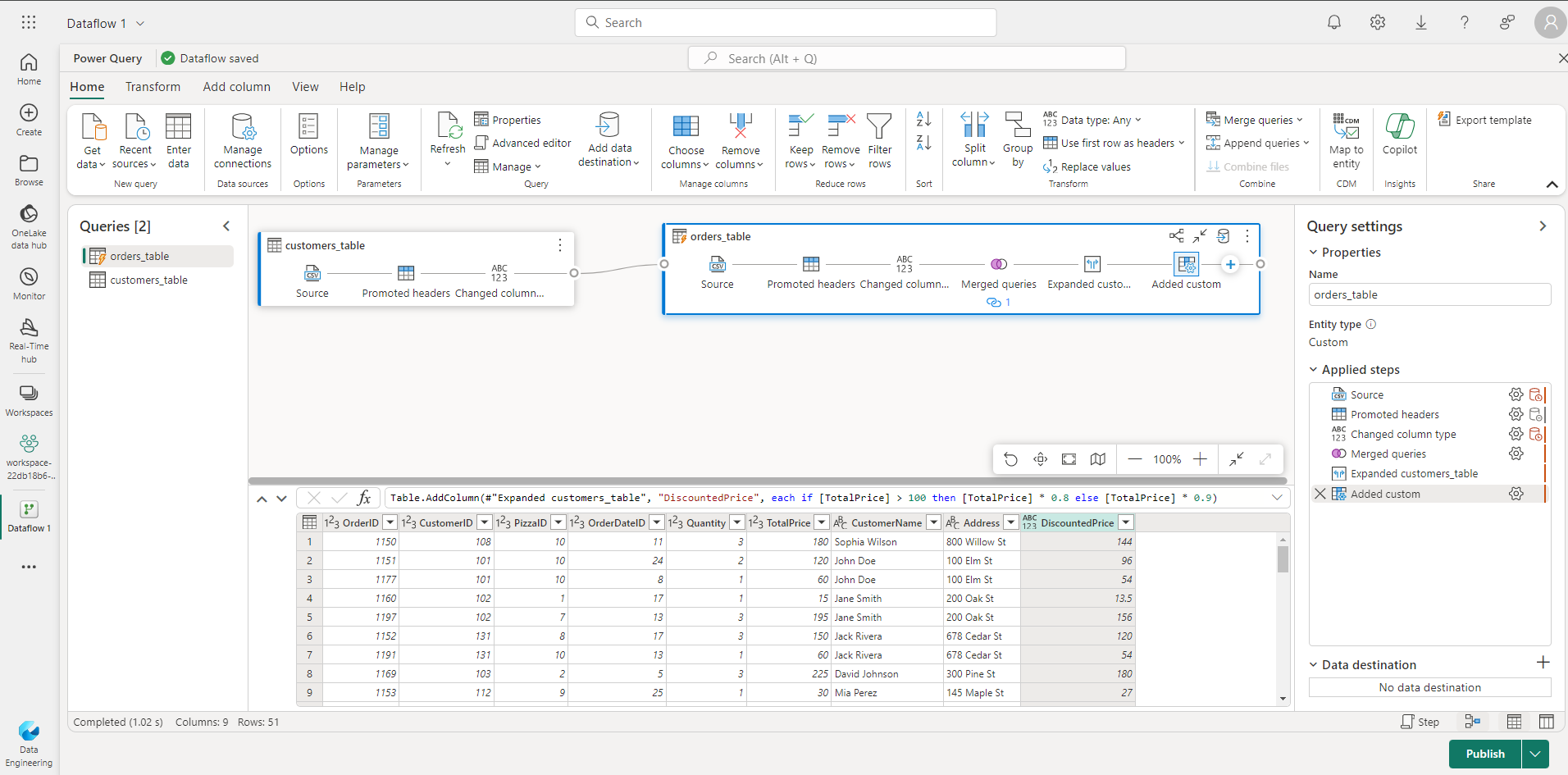Screen dimensions: 1568x775
Task: Switch to the Transform tab
Action: (153, 87)
